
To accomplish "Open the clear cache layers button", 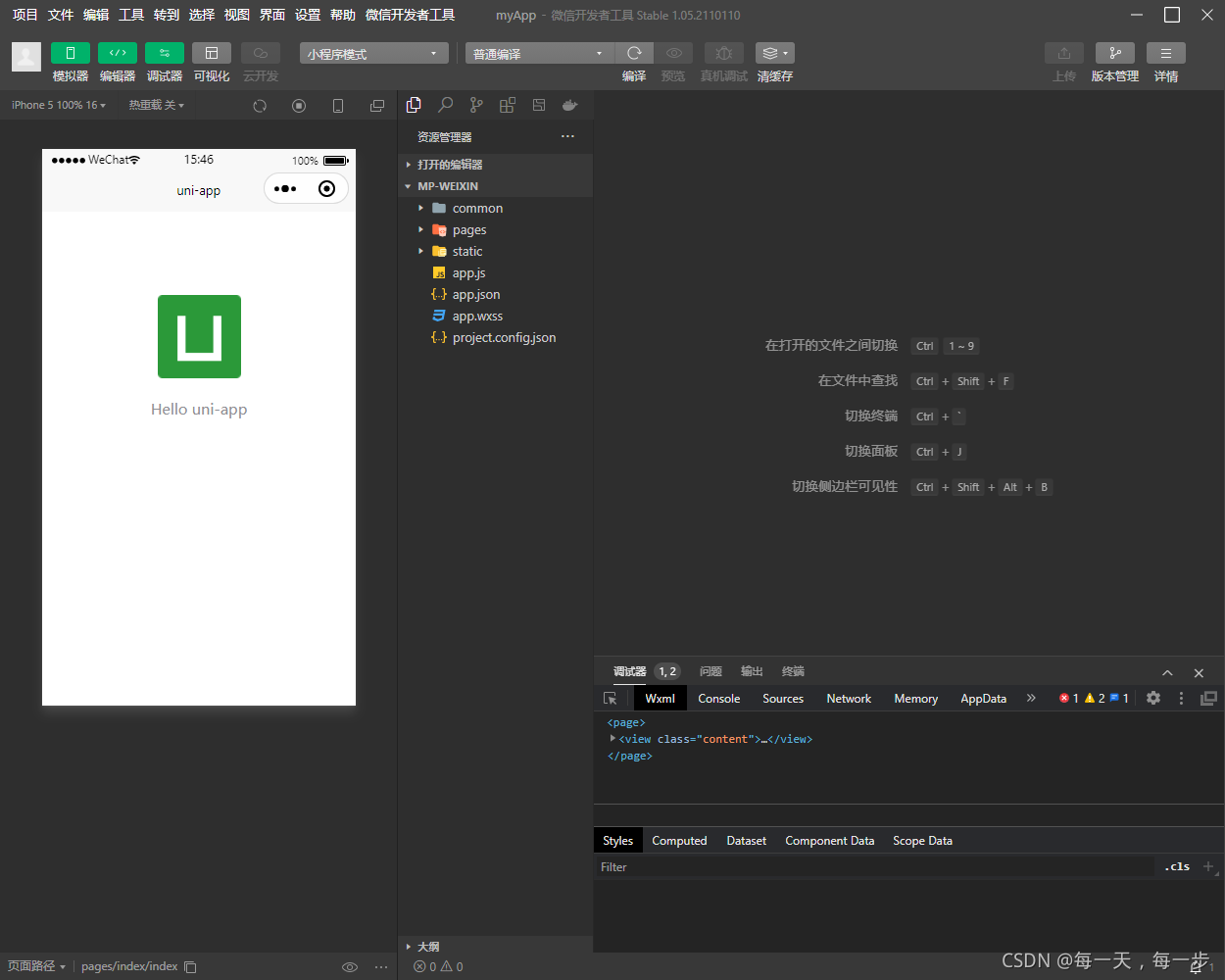I will click(775, 53).
